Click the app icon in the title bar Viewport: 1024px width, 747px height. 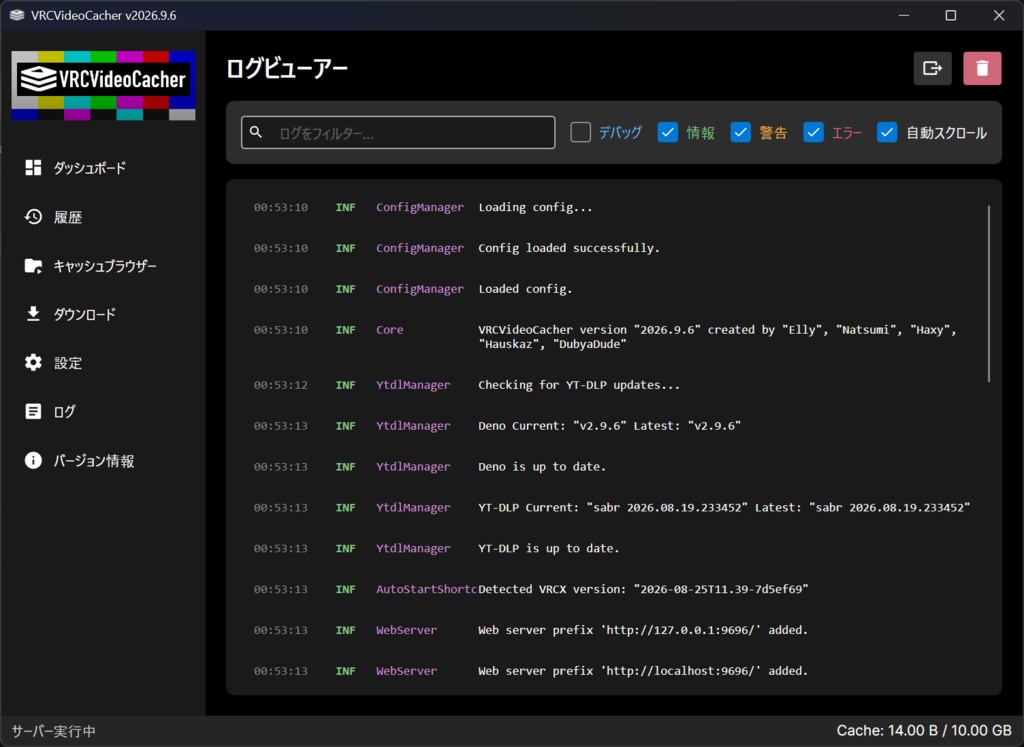pyautogui.click(x=17, y=15)
